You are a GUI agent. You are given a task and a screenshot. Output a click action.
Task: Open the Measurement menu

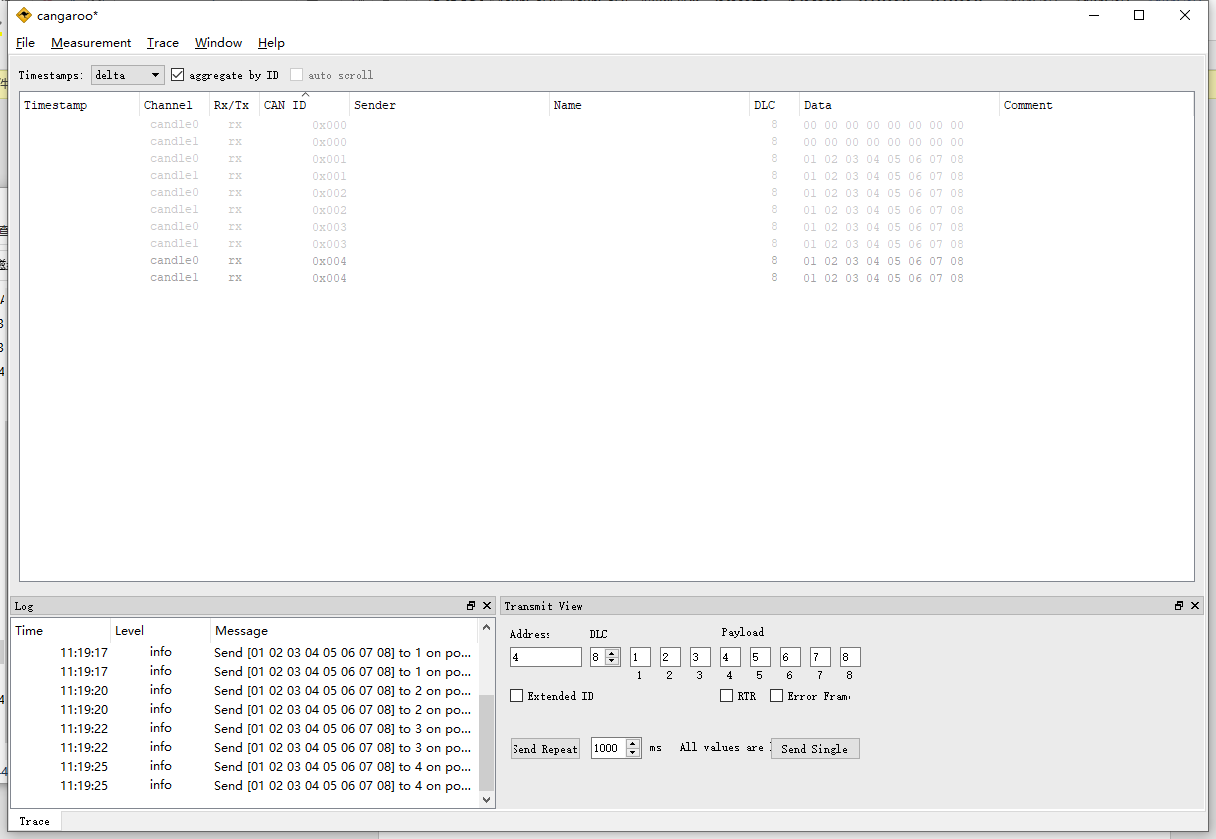coord(91,43)
